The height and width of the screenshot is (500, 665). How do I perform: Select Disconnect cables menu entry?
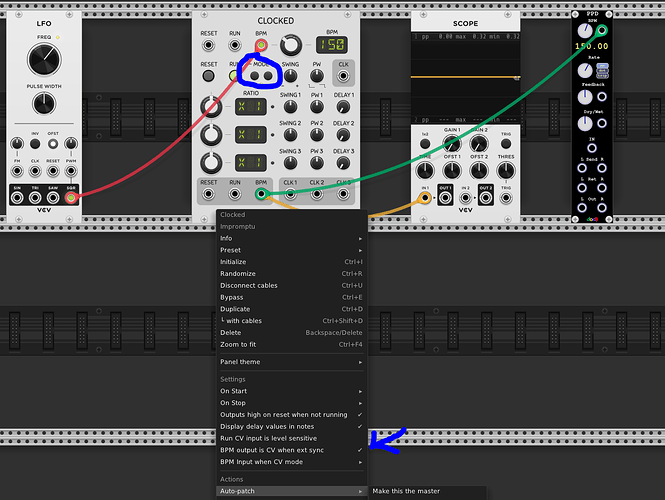coord(291,286)
